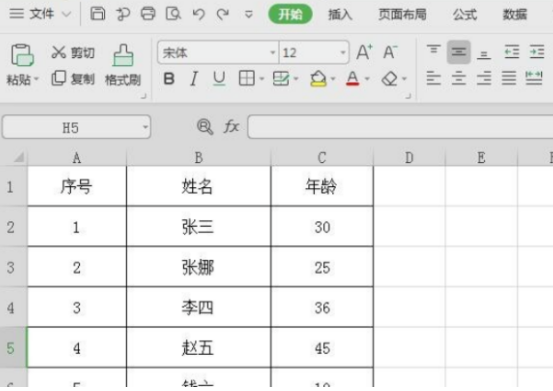
Task: Click the Increase Indent icon
Action: click(x=537, y=52)
